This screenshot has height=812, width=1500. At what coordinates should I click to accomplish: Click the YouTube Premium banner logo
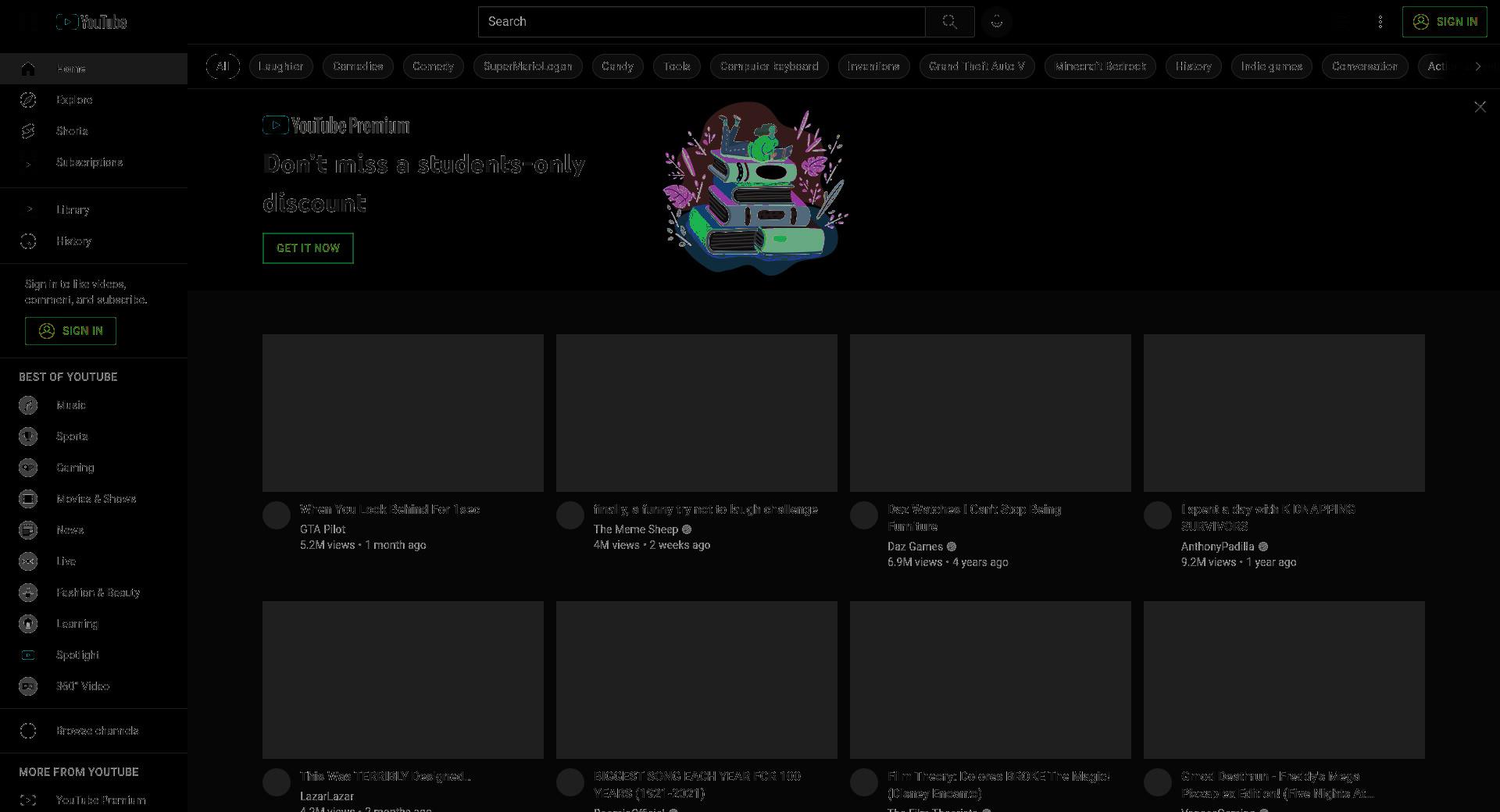click(336, 126)
